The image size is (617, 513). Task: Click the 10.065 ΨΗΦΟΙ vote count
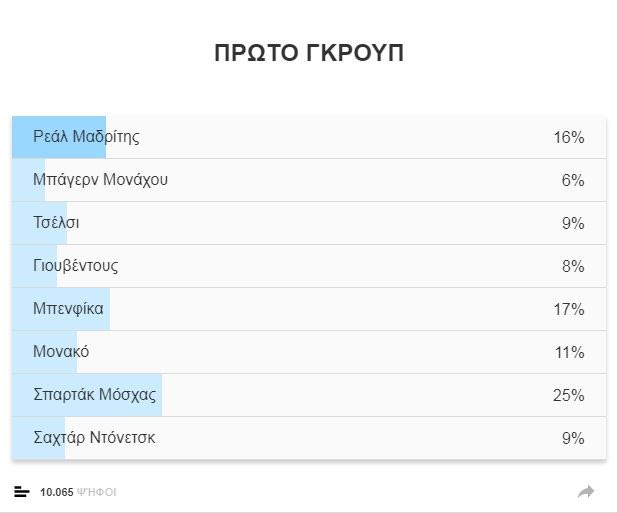point(79,492)
